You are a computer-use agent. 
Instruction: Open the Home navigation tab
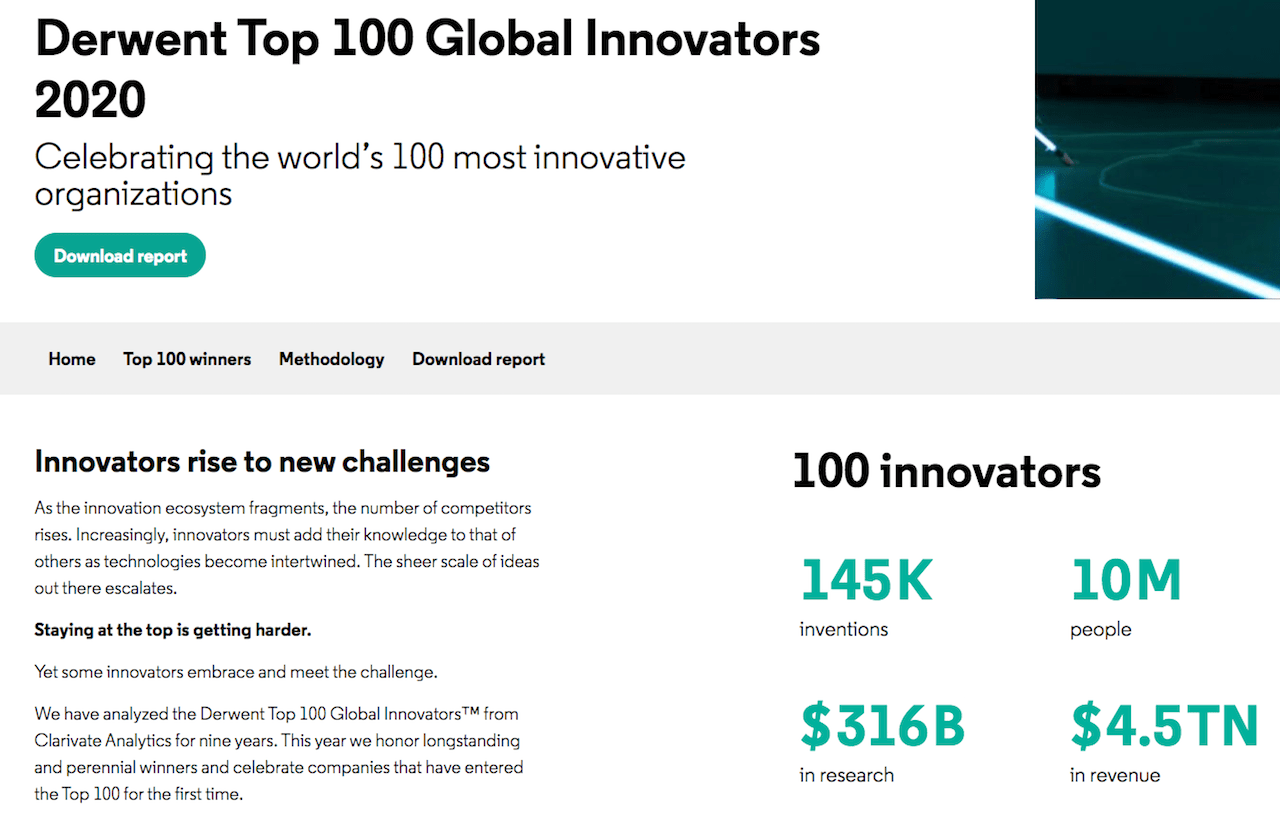pyautogui.click(x=72, y=359)
